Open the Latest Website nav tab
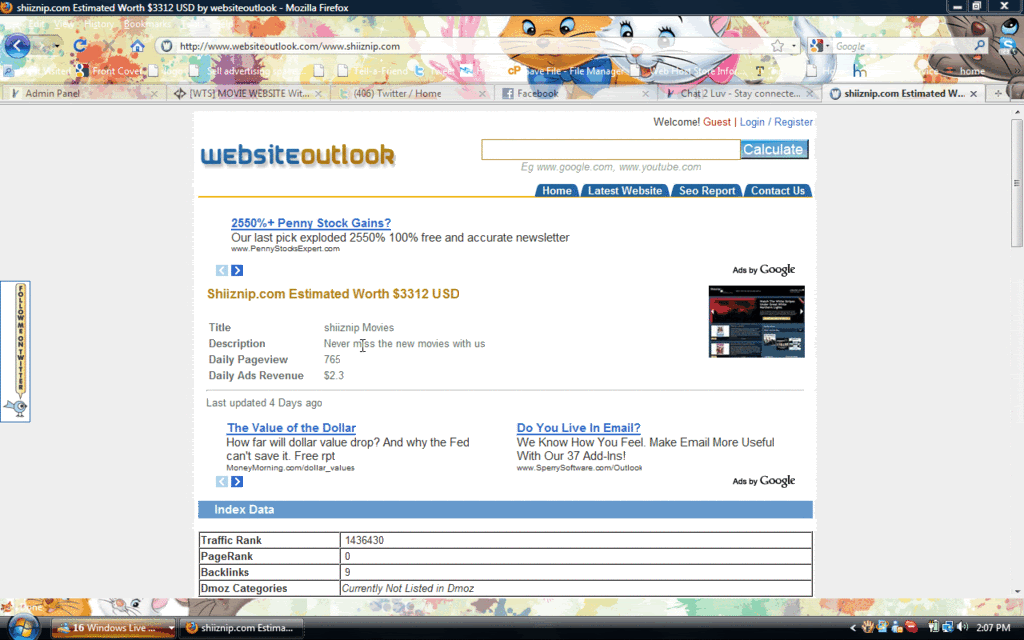This screenshot has width=1024, height=640. pos(625,191)
